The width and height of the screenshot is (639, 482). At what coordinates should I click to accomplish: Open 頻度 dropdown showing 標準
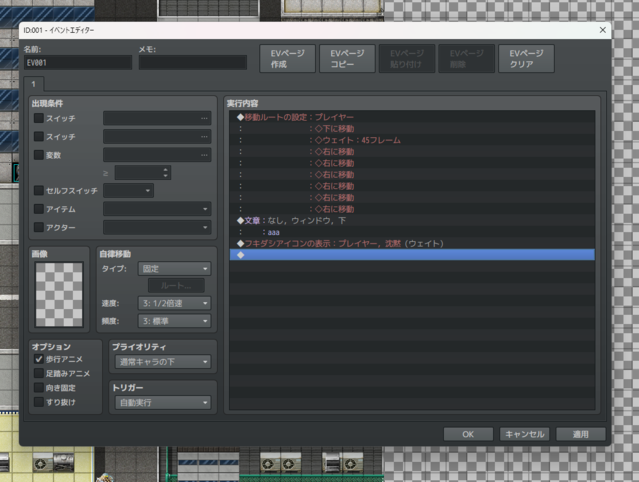pyautogui.click(x=174, y=321)
